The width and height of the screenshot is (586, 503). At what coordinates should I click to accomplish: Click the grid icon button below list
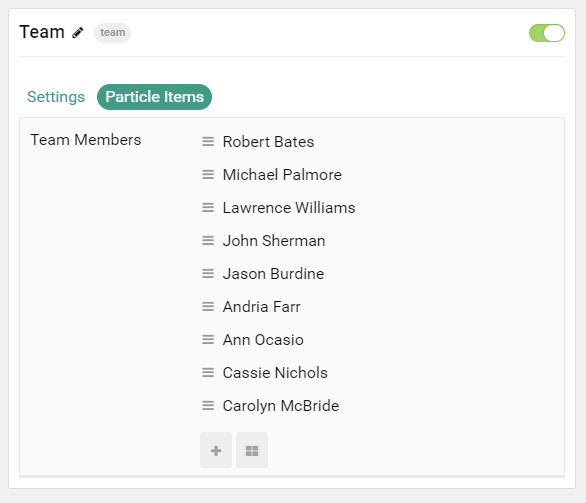[x=252, y=450]
